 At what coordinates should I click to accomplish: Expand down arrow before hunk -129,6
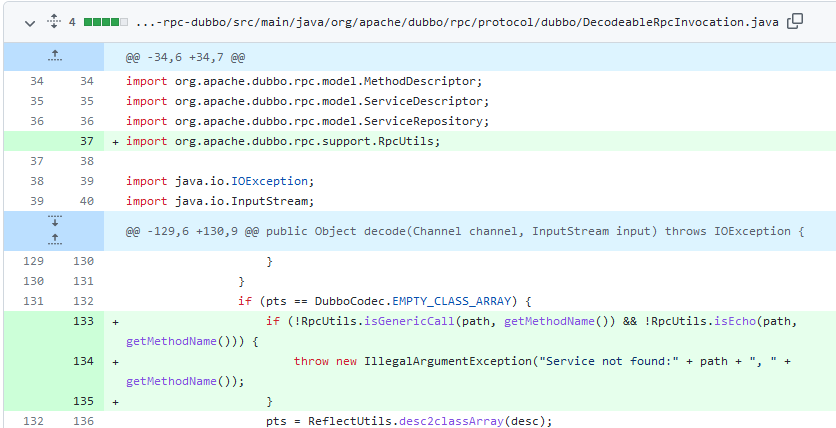click(54, 221)
